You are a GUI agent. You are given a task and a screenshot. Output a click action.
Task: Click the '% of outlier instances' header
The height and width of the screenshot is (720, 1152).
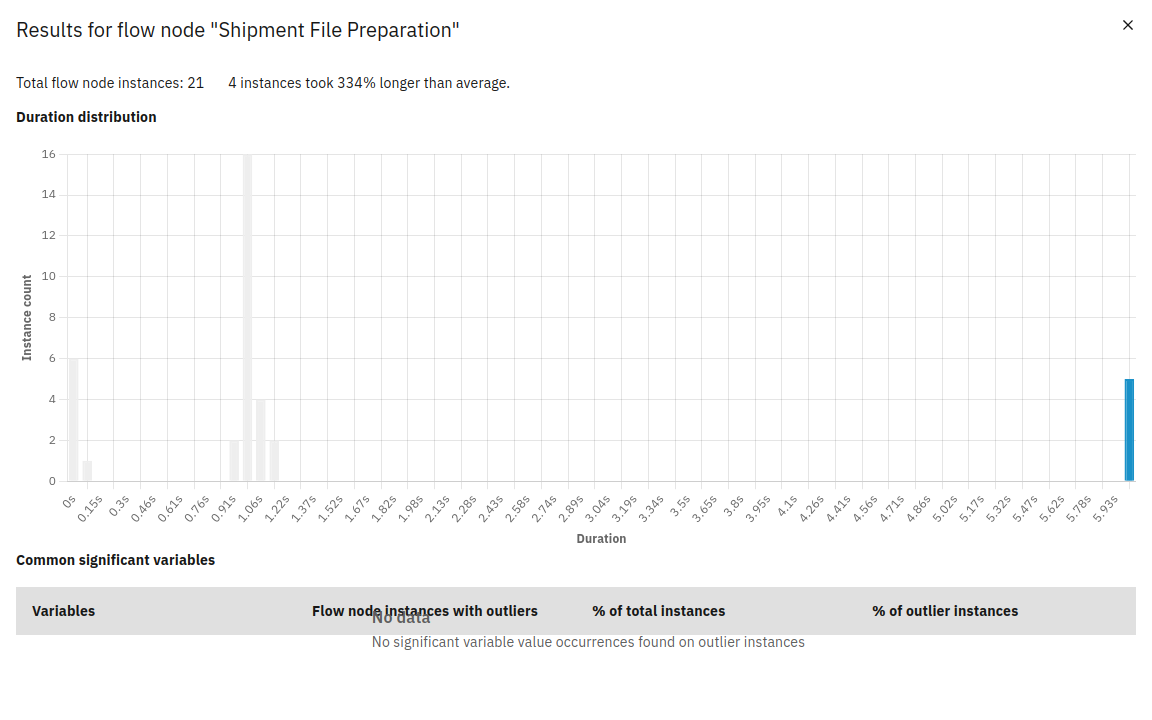click(944, 611)
